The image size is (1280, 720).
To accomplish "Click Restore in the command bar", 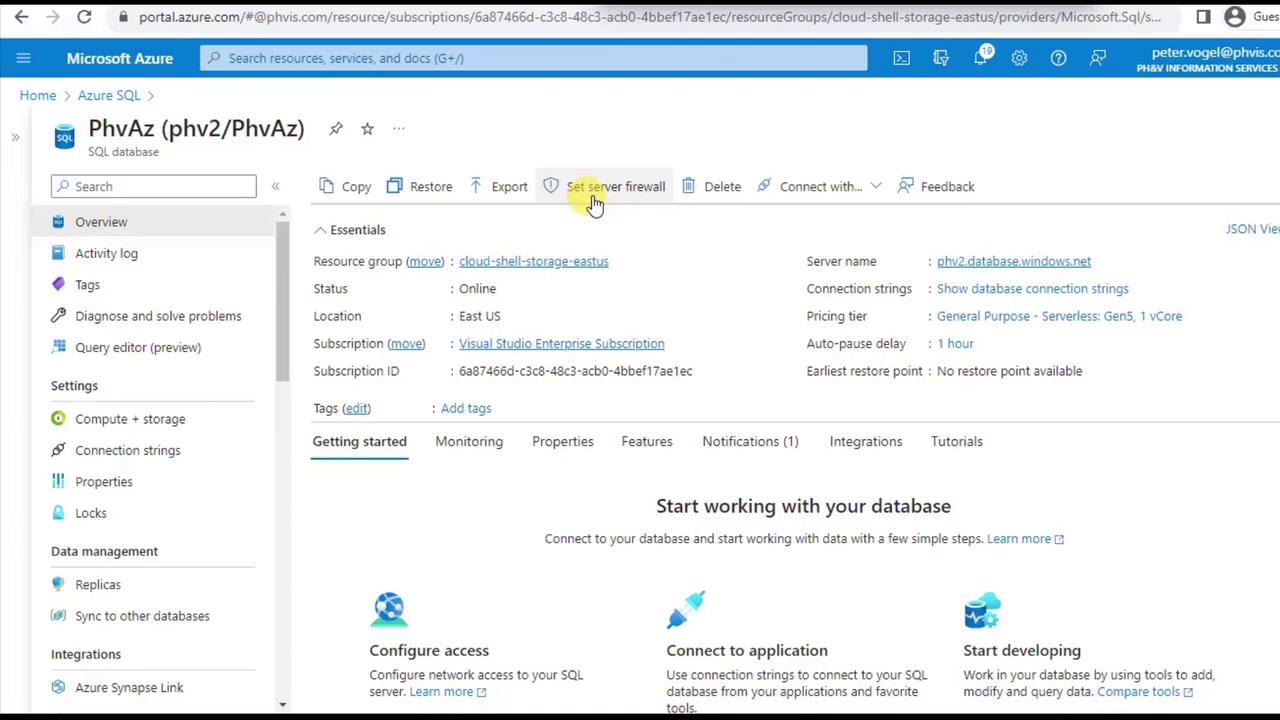I will point(419,186).
